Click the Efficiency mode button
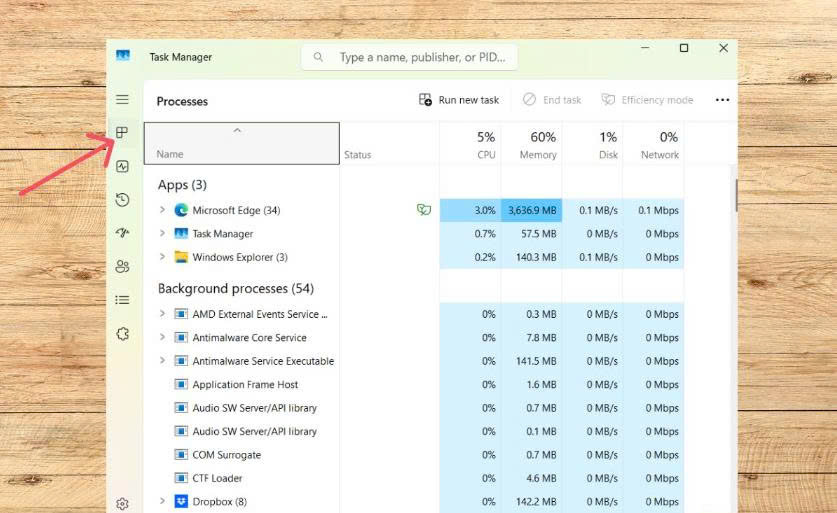The width and height of the screenshot is (837, 513). click(647, 100)
